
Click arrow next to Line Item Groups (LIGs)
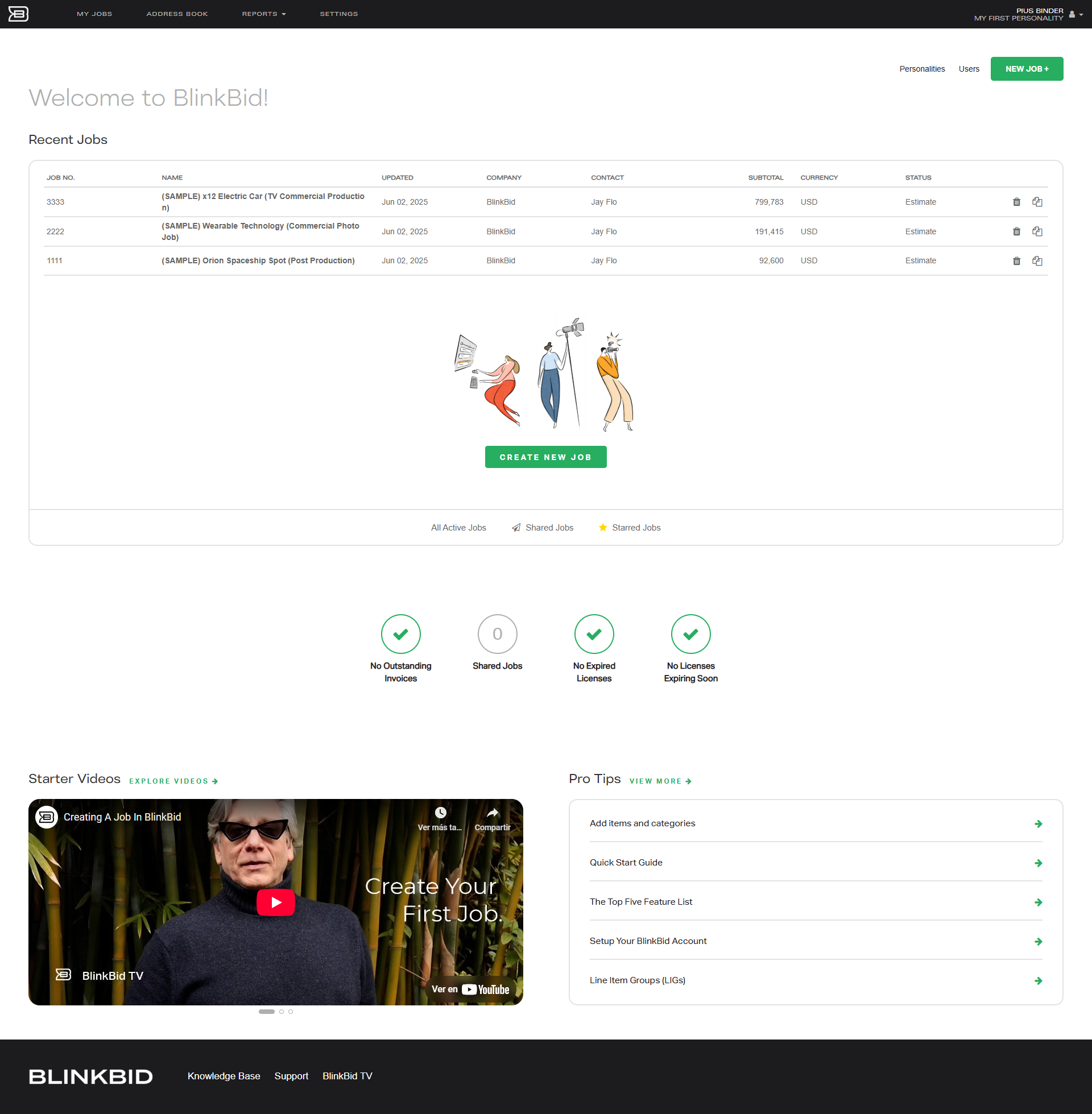[x=1038, y=981]
